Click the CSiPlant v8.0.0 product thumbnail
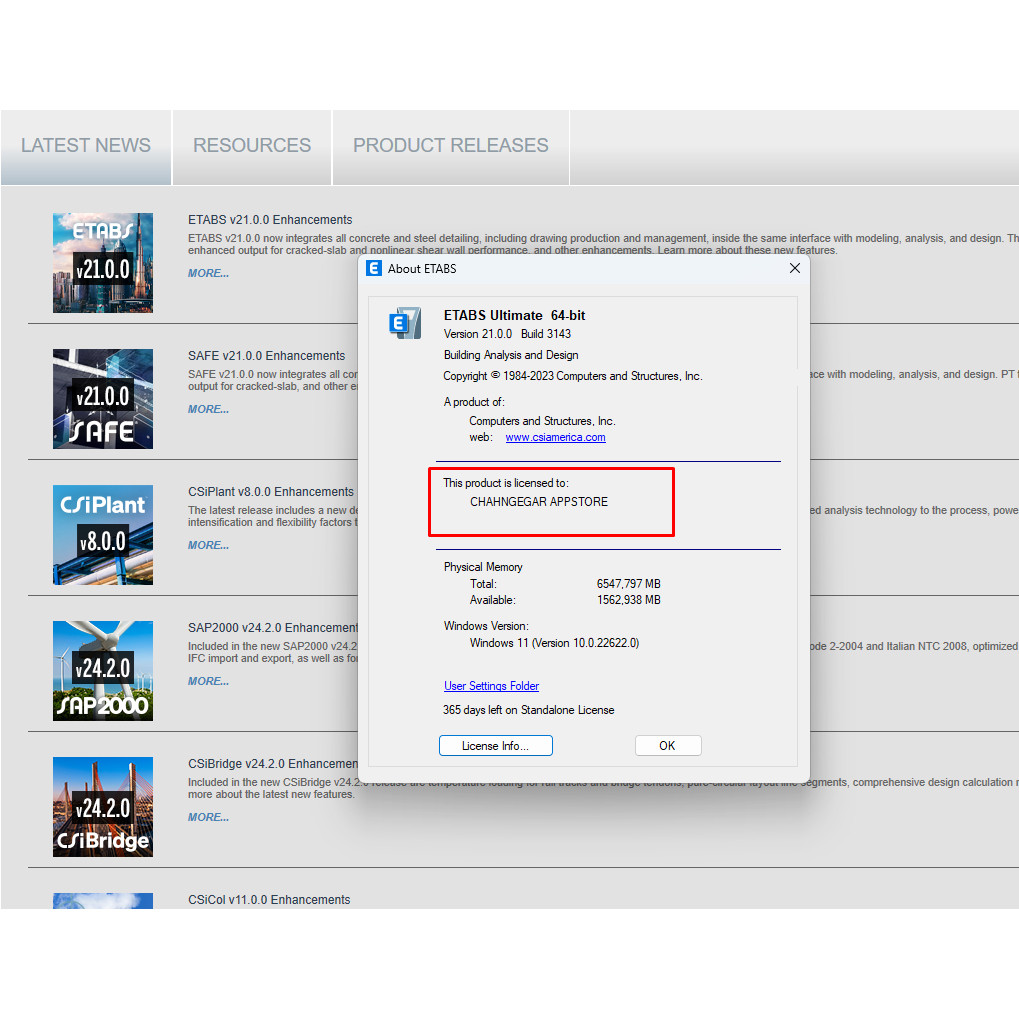1019x1019 pixels. tap(103, 535)
